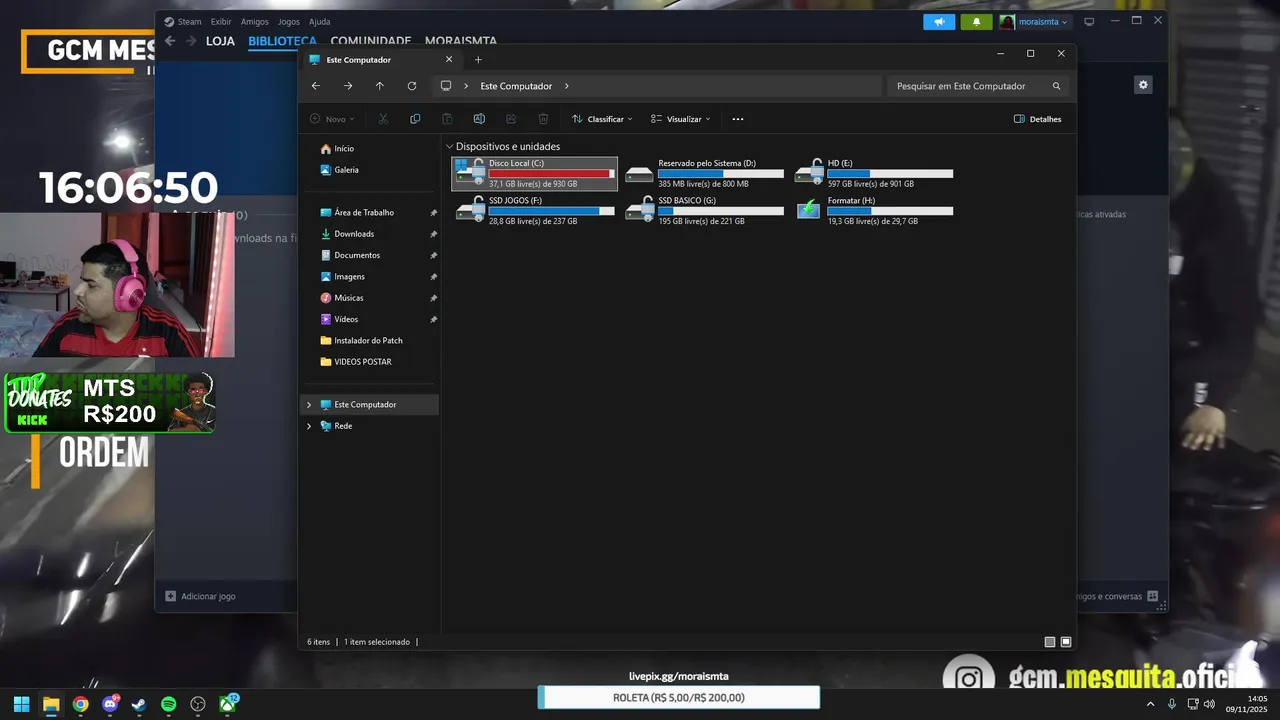Collapse Dispositivos e unidades group
The width and height of the screenshot is (1280, 720).
pos(450,147)
